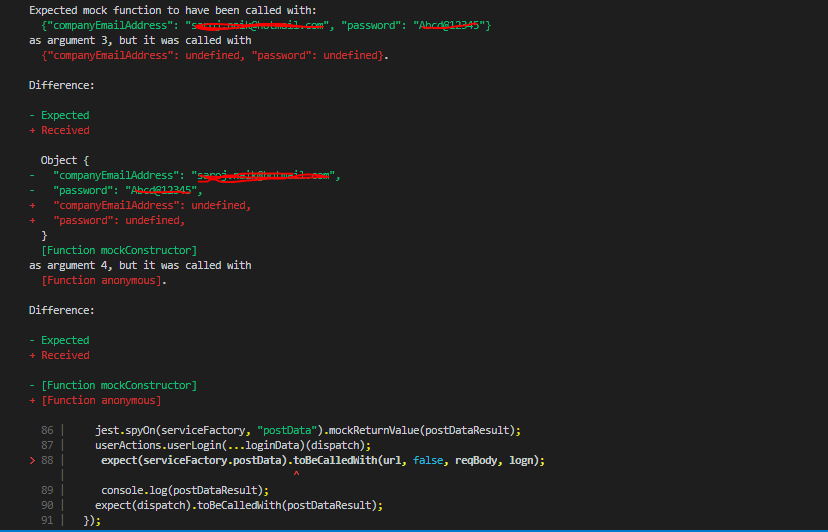
Task: Click the "Expected mock function to have been called with:" line
Action: coord(173,10)
